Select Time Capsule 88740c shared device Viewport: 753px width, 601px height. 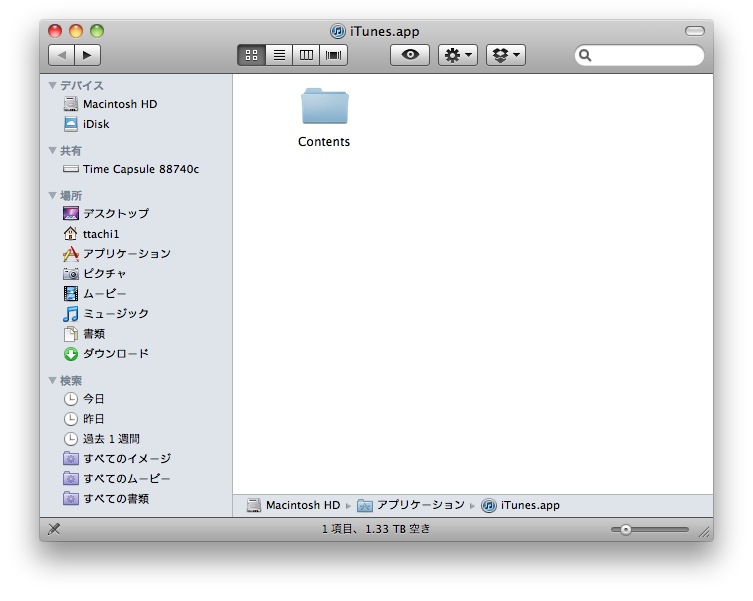pyautogui.click(x=140, y=169)
